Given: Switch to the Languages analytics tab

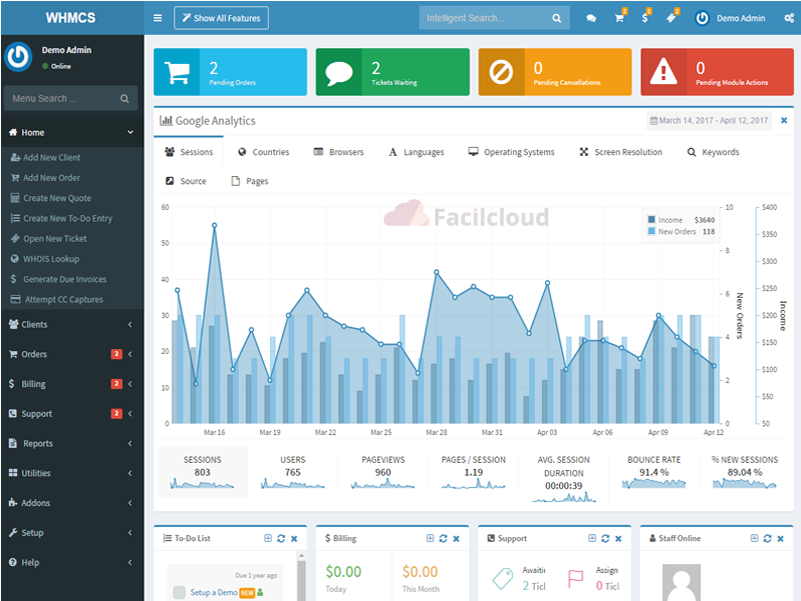Looking at the screenshot, I should 416,152.
